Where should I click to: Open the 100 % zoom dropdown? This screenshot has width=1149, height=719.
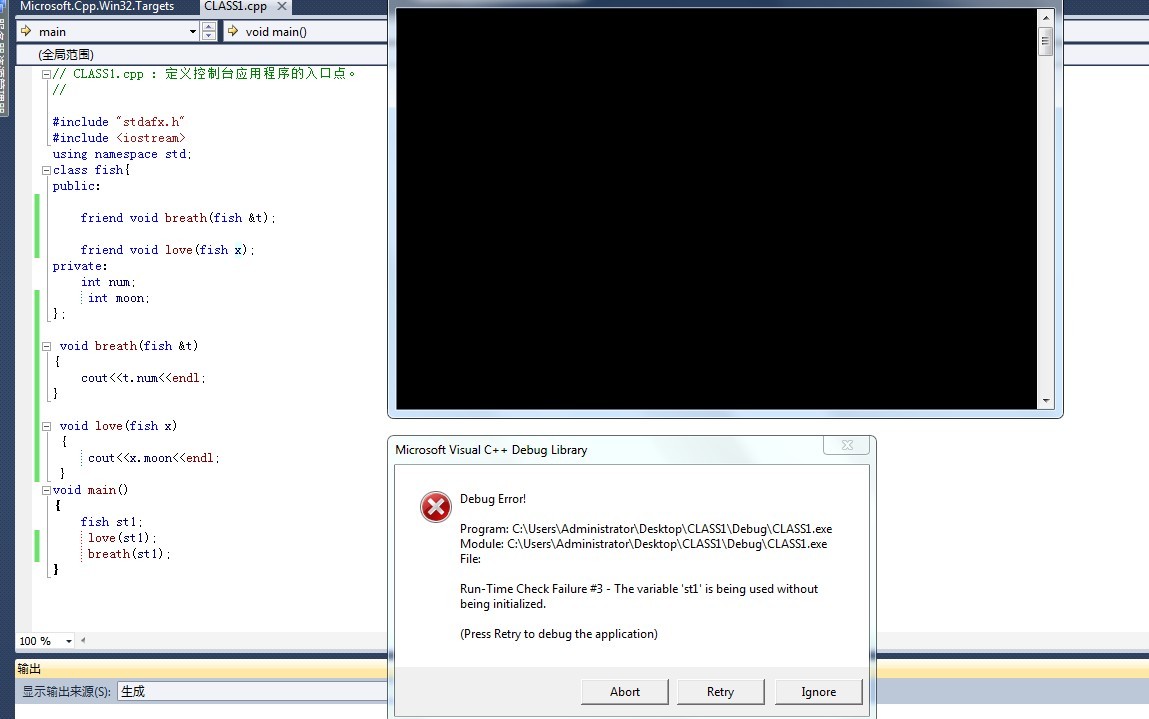tap(69, 641)
